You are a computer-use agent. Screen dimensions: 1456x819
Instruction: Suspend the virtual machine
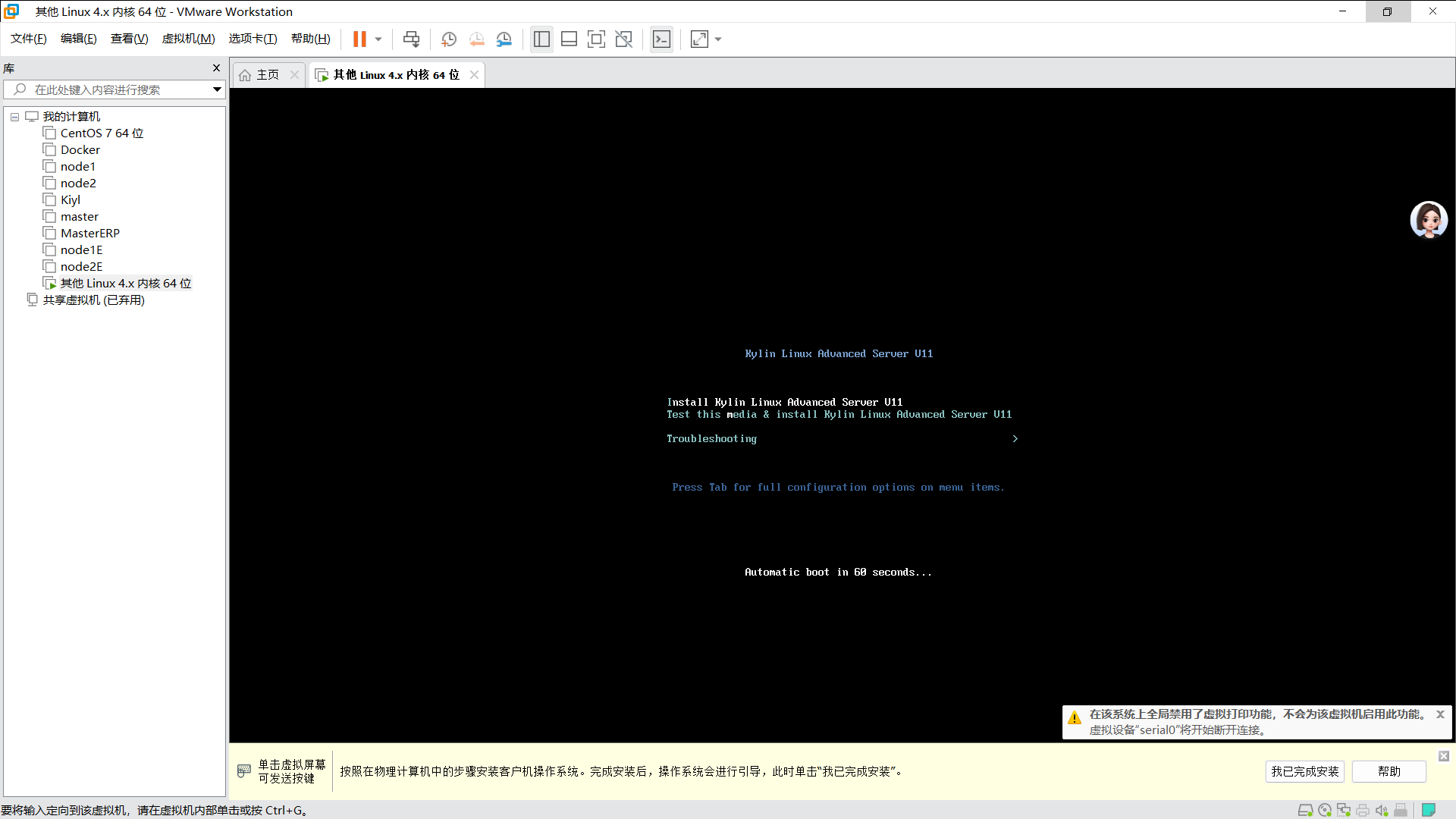tap(360, 39)
